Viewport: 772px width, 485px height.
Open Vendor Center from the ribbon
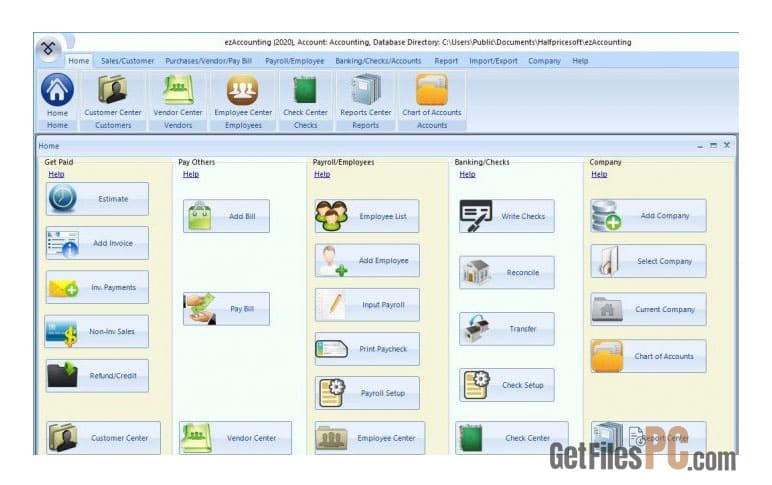point(178,95)
